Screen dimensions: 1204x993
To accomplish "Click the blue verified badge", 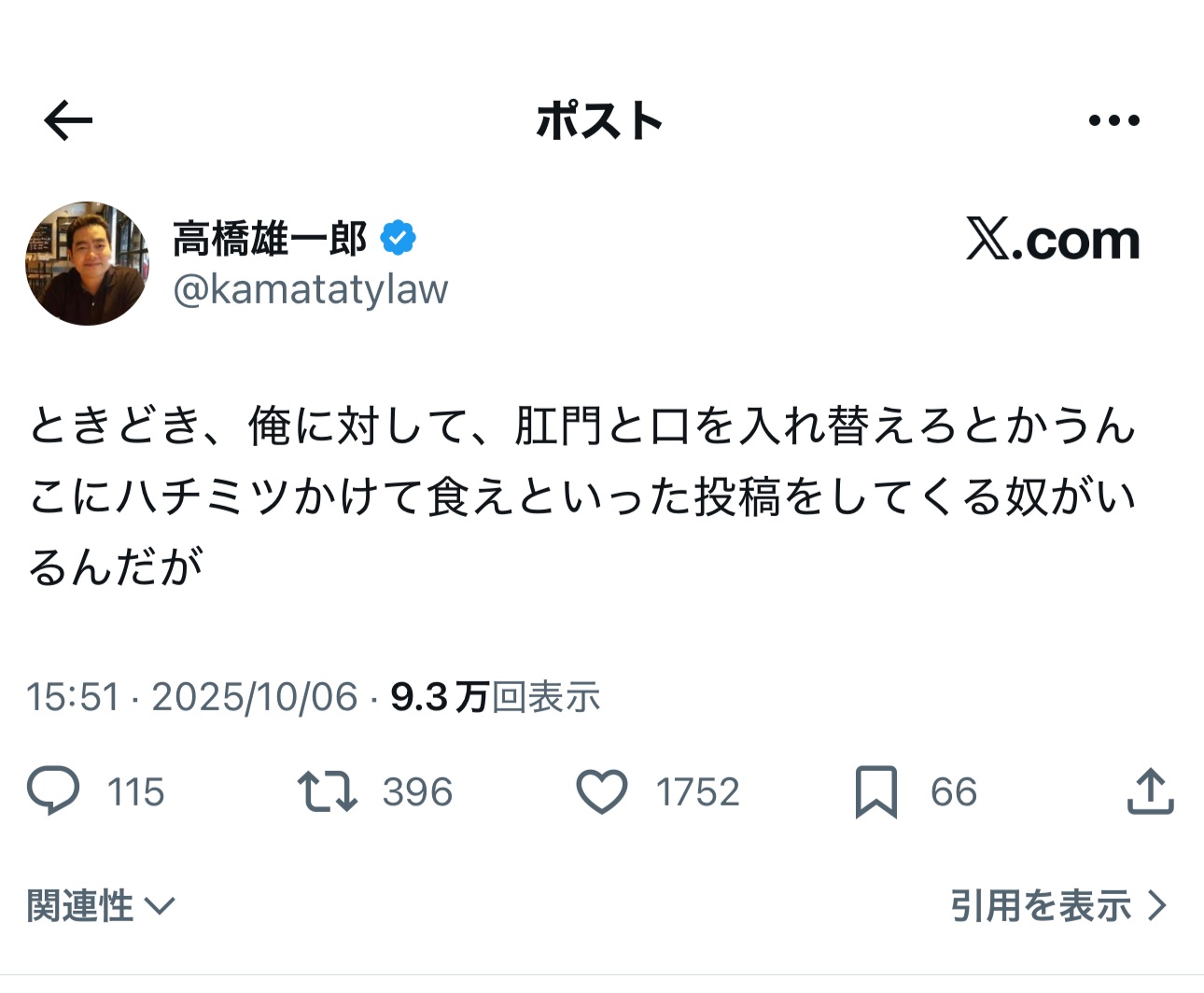I will [x=398, y=239].
